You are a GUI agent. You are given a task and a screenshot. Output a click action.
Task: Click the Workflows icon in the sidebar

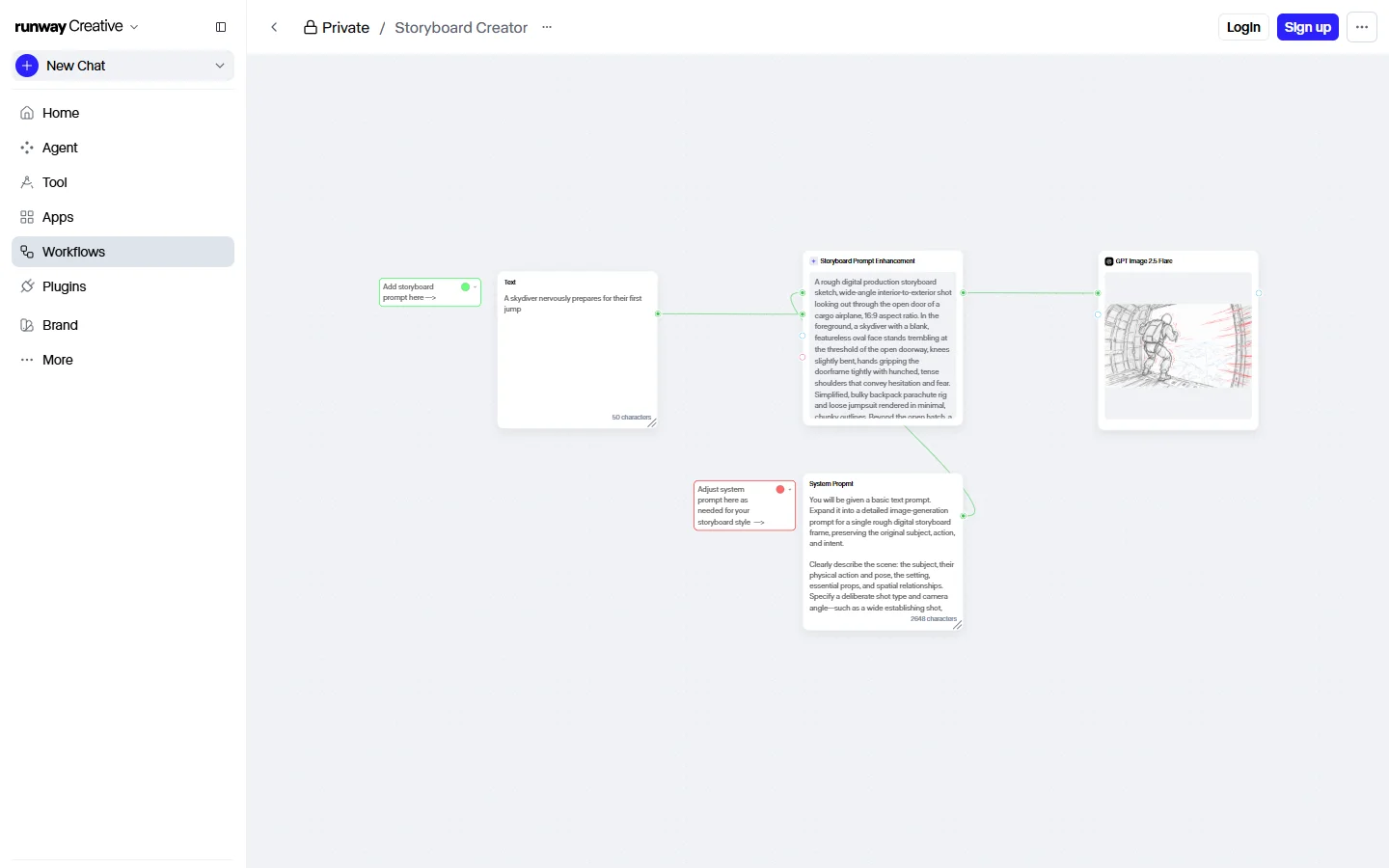point(27,252)
